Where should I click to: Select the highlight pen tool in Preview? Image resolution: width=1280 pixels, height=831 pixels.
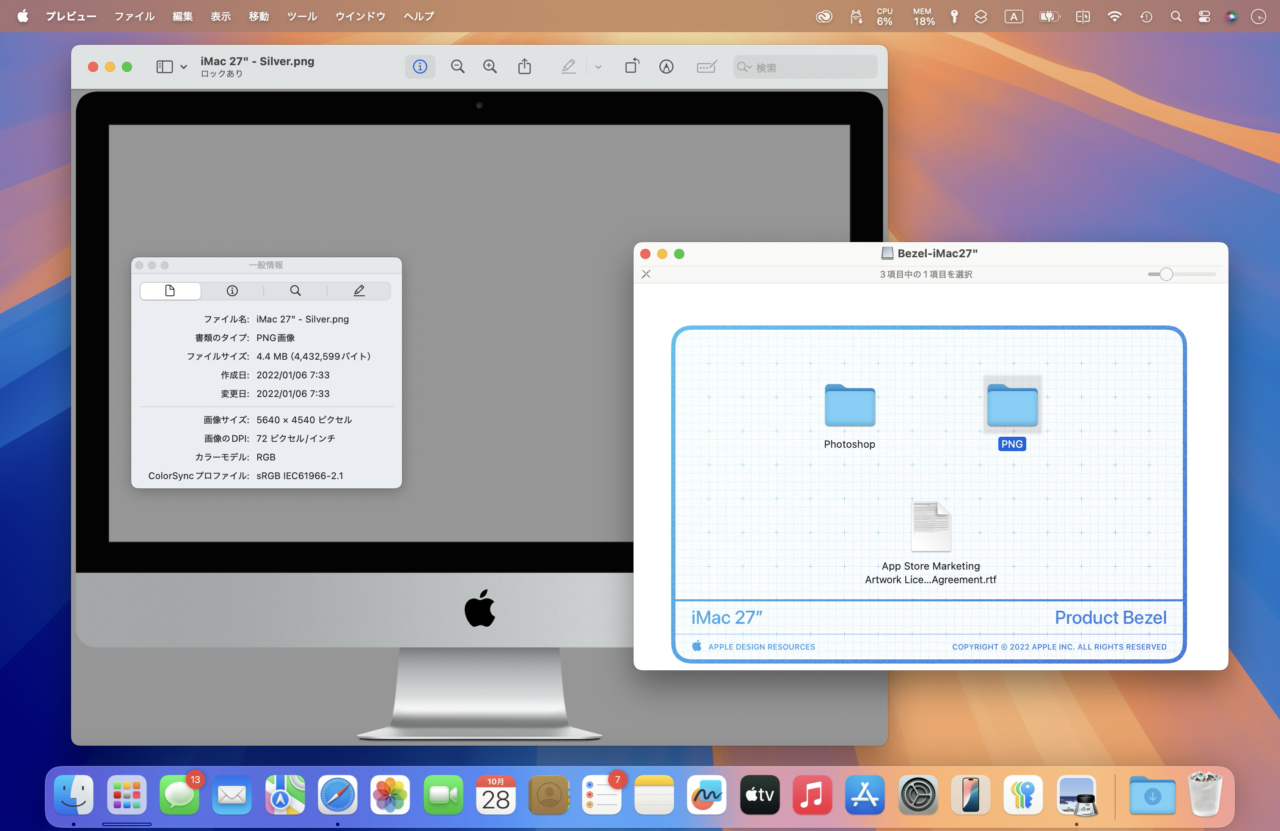(x=569, y=66)
